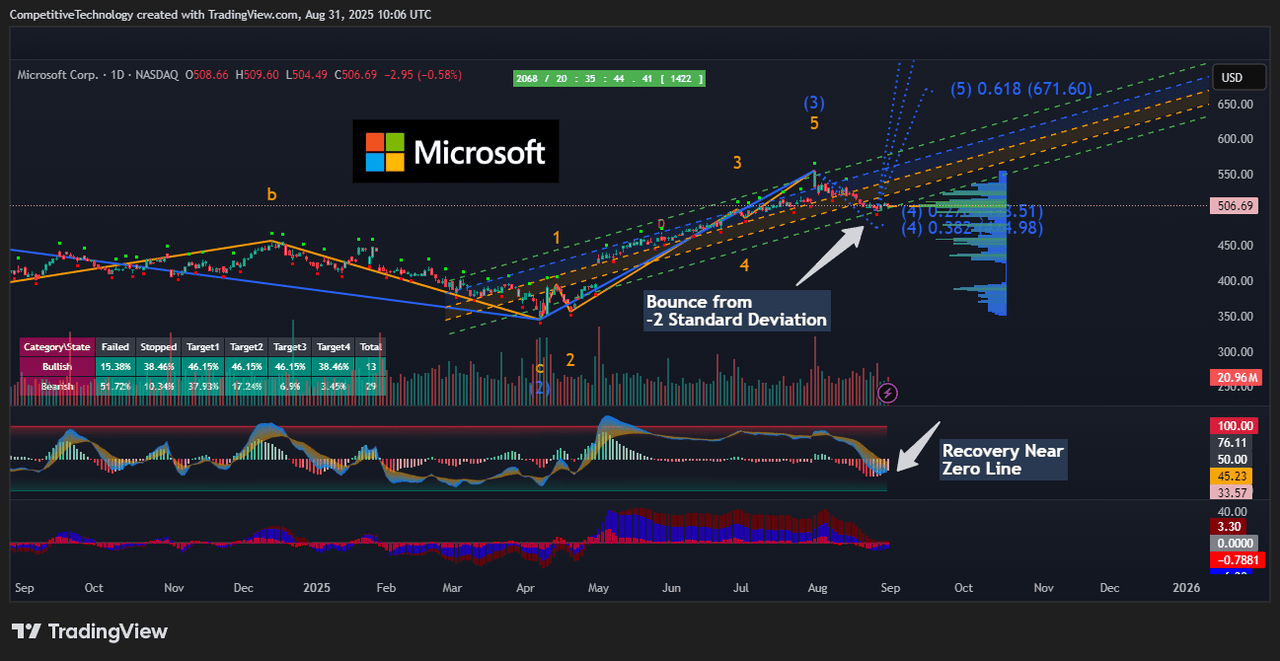Toggle the USD currency label in the top-right
Viewport: 1280px width, 661px height.
pyautogui.click(x=1238, y=76)
